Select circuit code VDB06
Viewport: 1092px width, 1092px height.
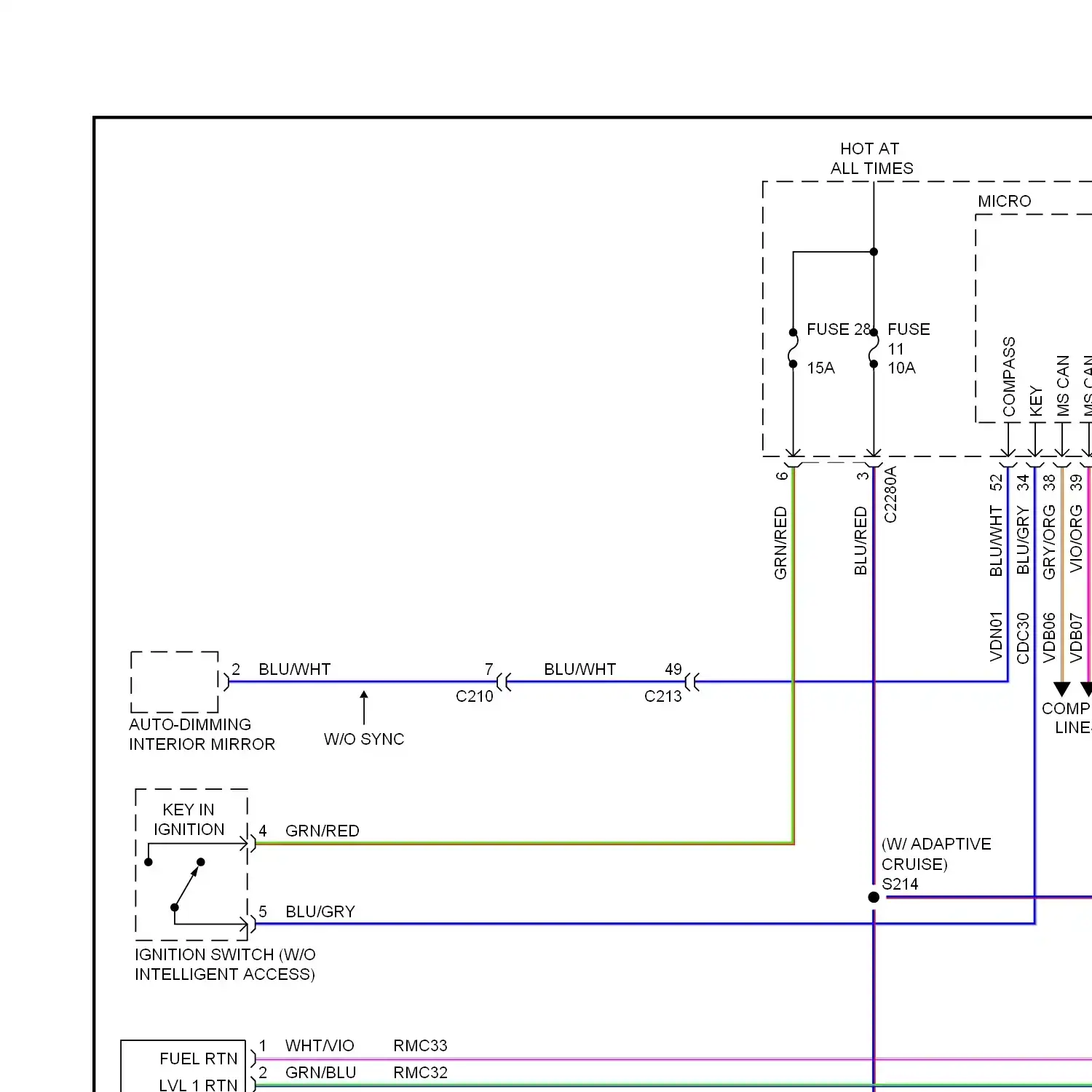click(x=1049, y=637)
